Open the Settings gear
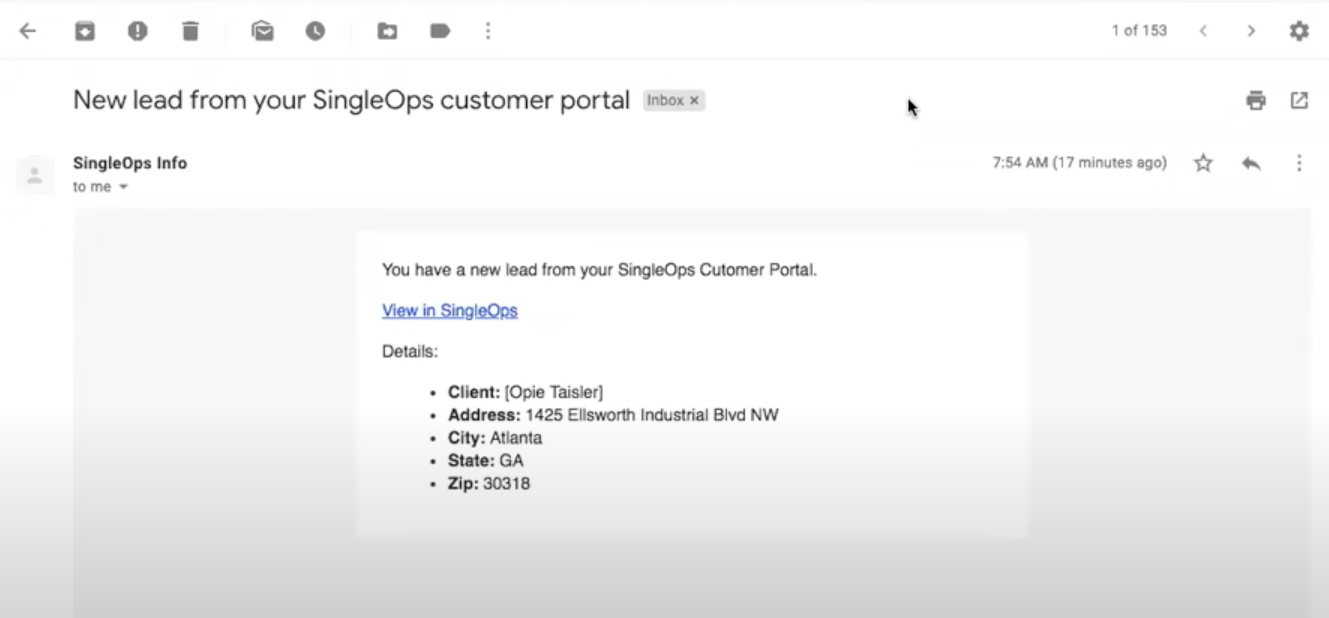The width and height of the screenshot is (1329, 618). click(1299, 31)
